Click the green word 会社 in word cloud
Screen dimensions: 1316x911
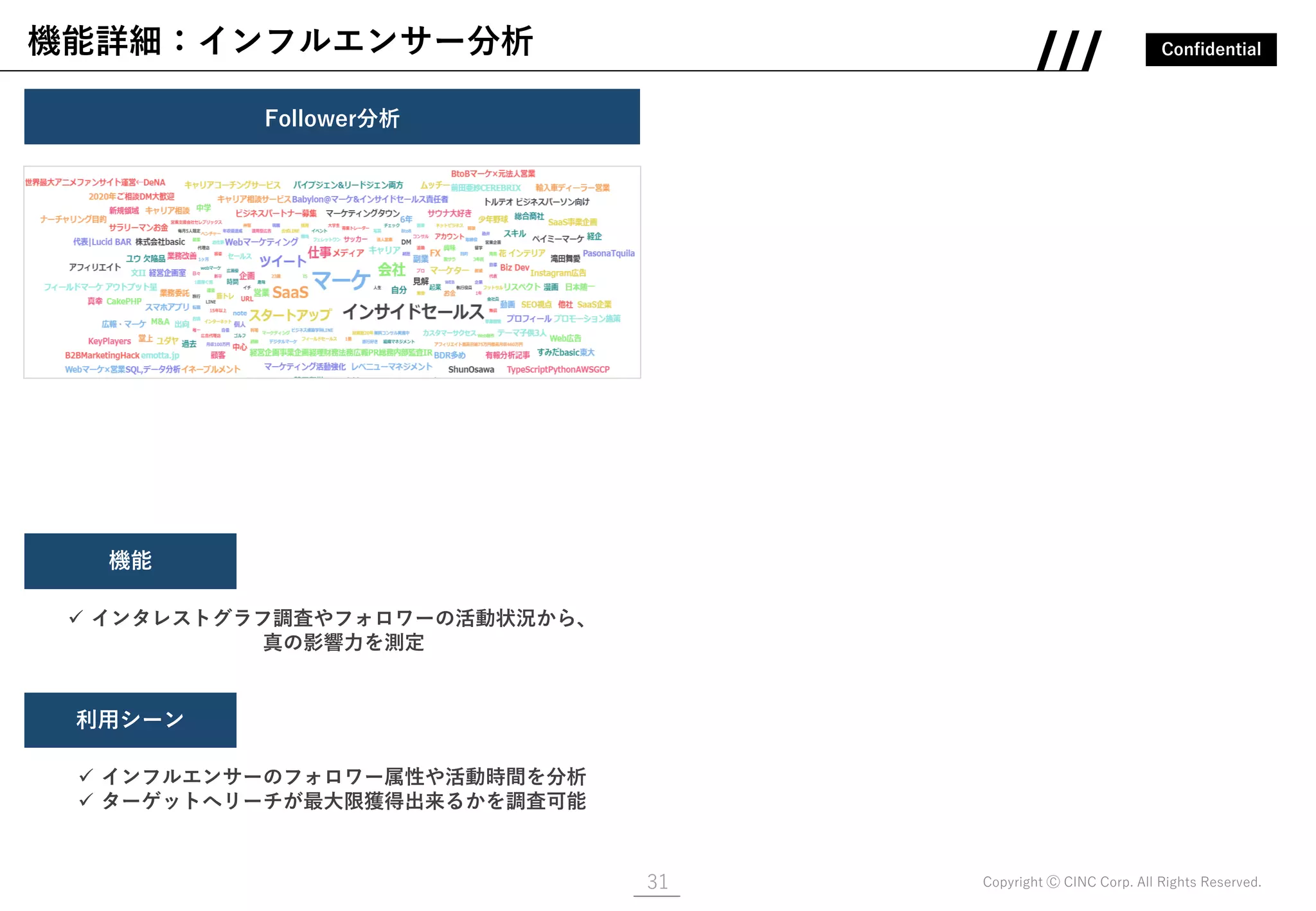click(x=391, y=270)
